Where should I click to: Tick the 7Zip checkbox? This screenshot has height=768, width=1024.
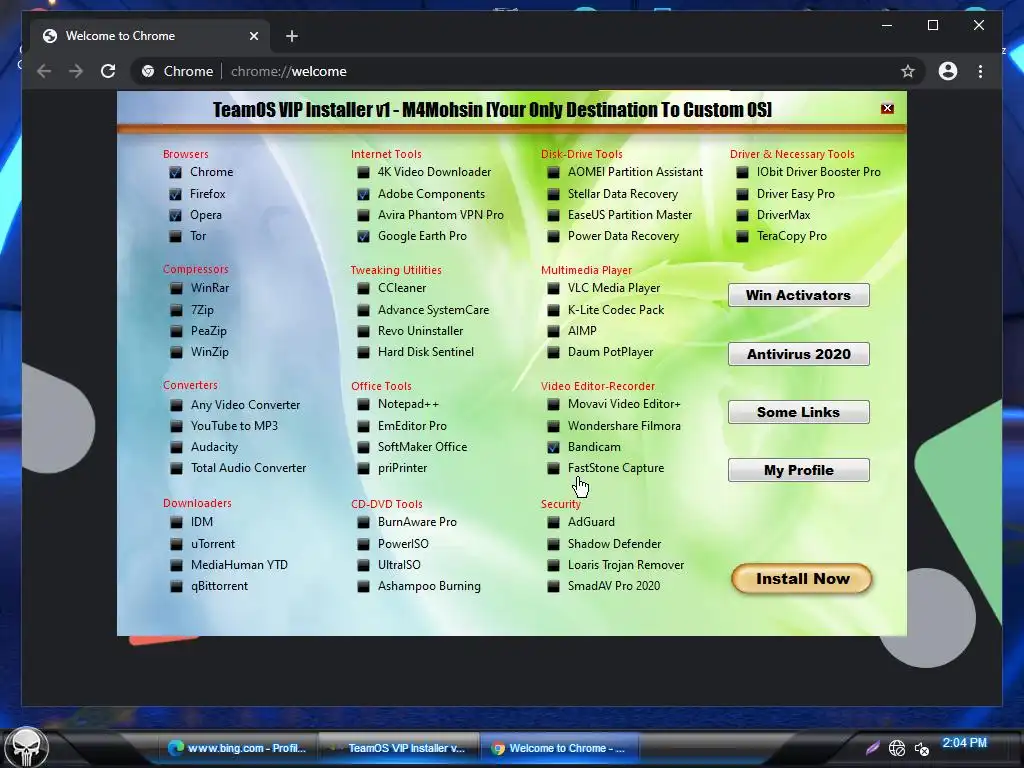176,310
